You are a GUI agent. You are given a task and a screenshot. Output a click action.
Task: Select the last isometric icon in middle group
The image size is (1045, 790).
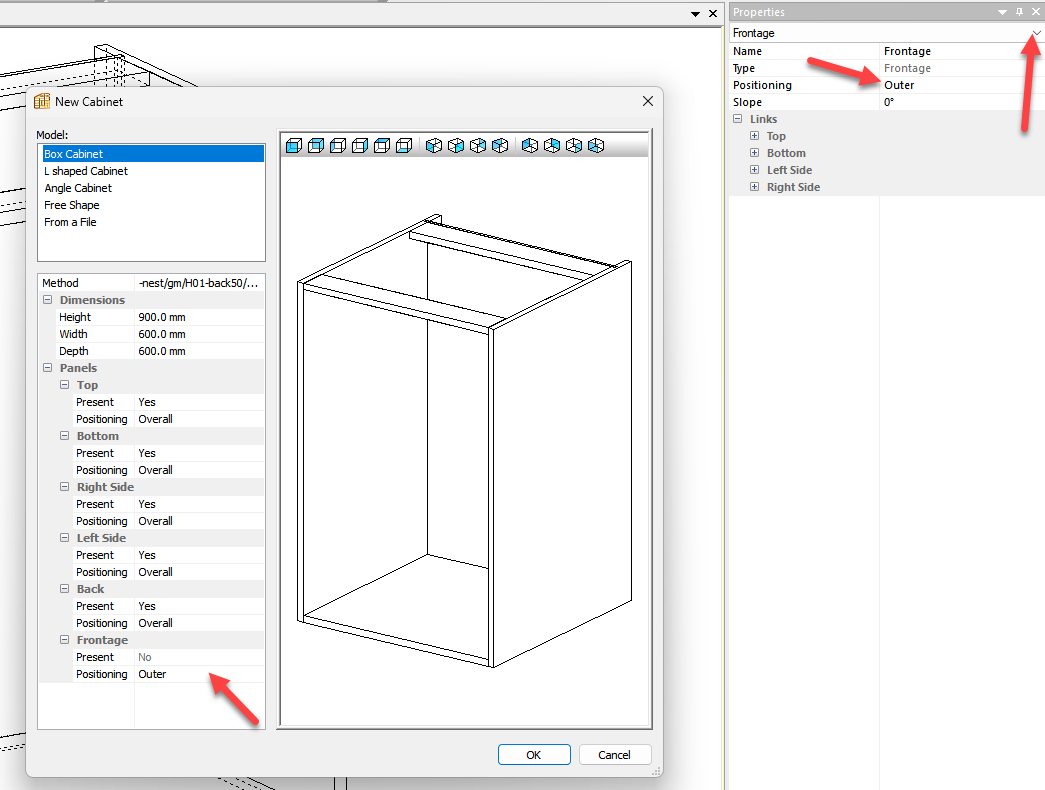click(x=500, y=146)
